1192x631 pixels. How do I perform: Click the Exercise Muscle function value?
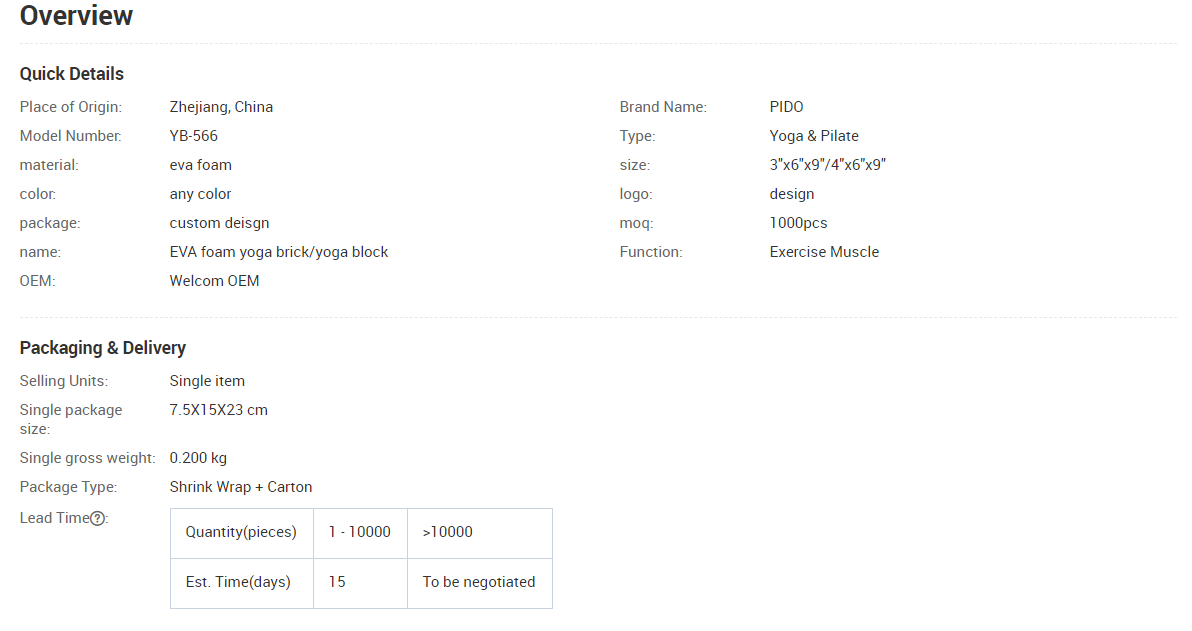tap(824, 252)
